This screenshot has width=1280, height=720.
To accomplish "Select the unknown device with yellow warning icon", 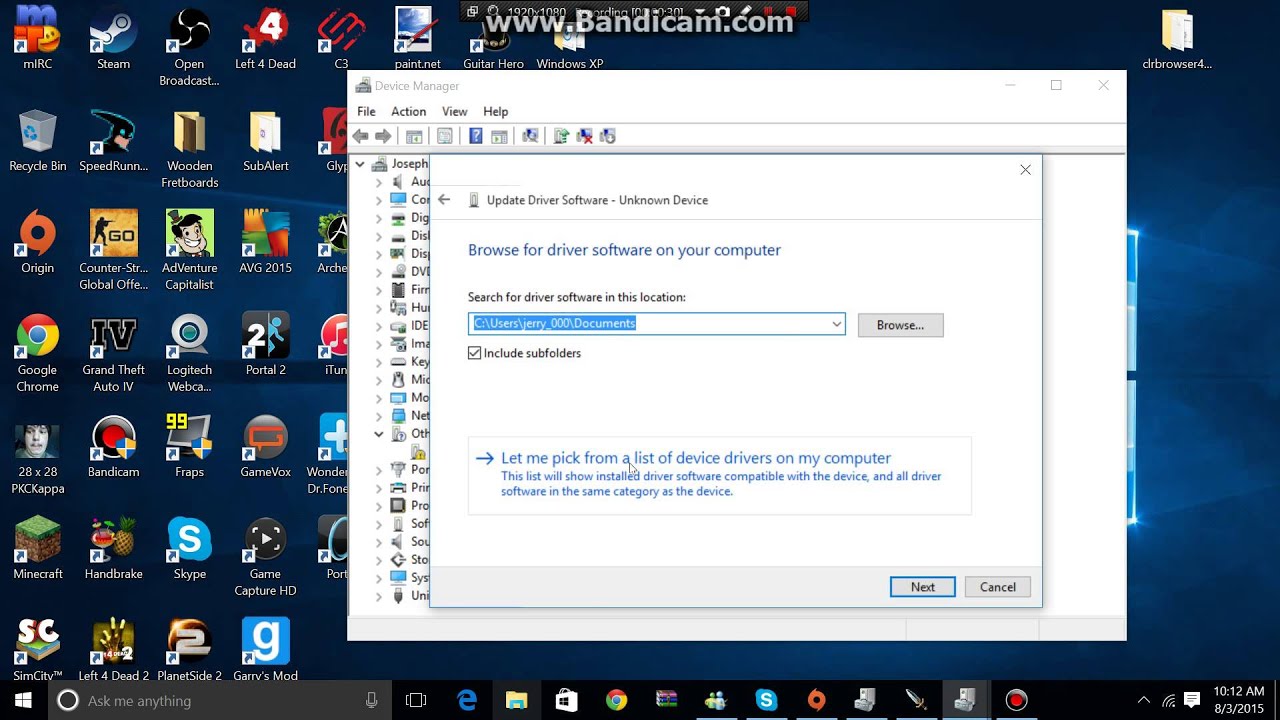I will (x=420, y=452).
